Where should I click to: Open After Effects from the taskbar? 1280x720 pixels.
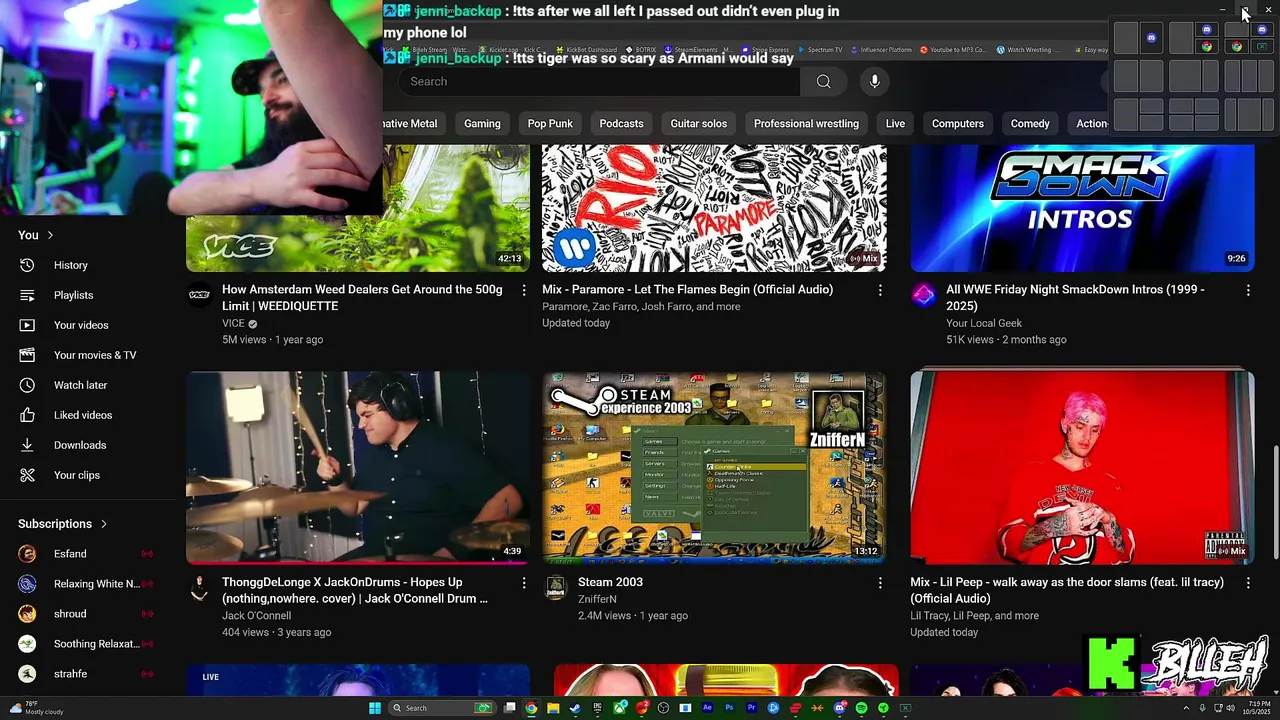click(707, 708)
